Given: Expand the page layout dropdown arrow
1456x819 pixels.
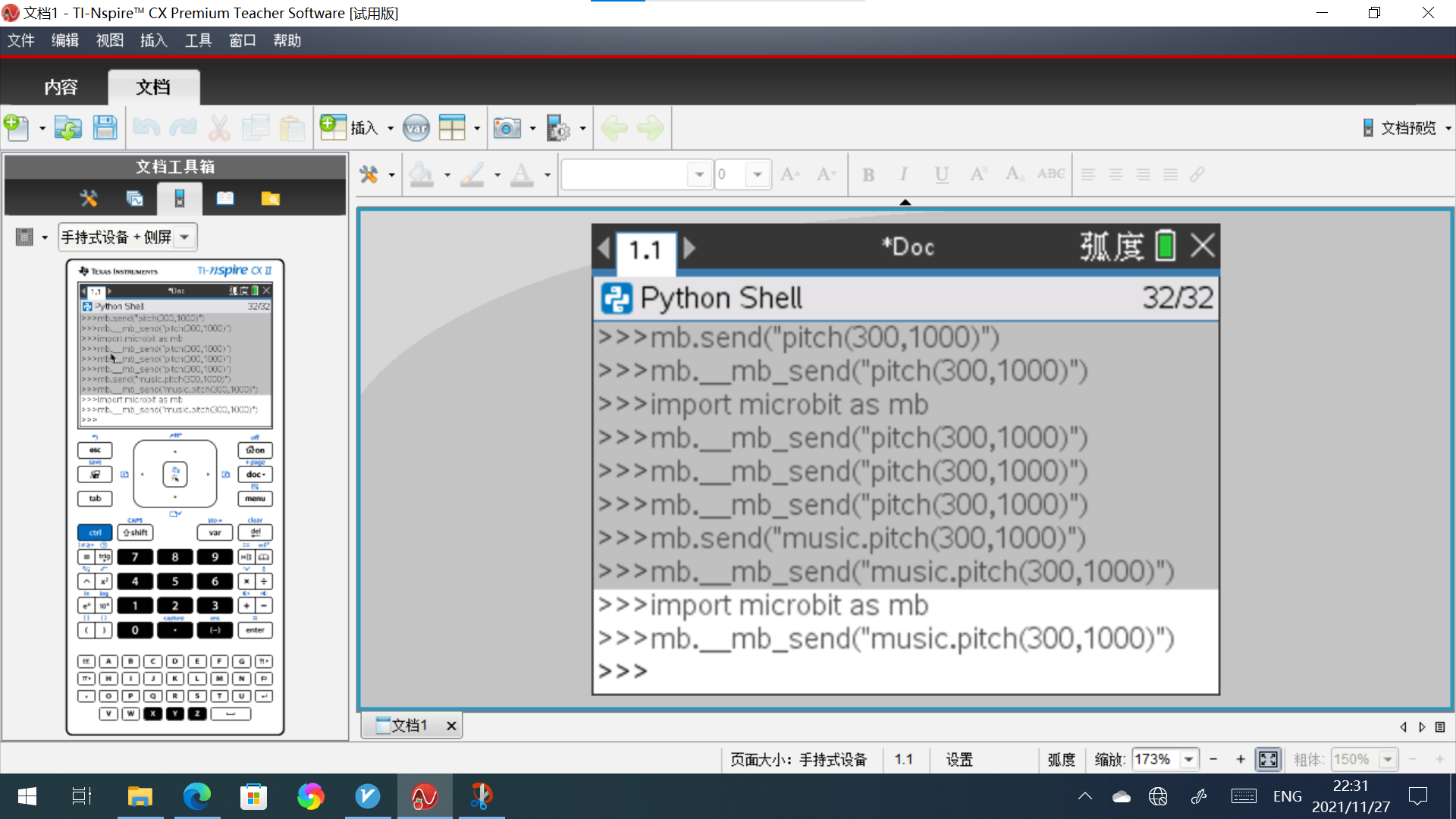Looking at the screenshot, I should 477,128.
